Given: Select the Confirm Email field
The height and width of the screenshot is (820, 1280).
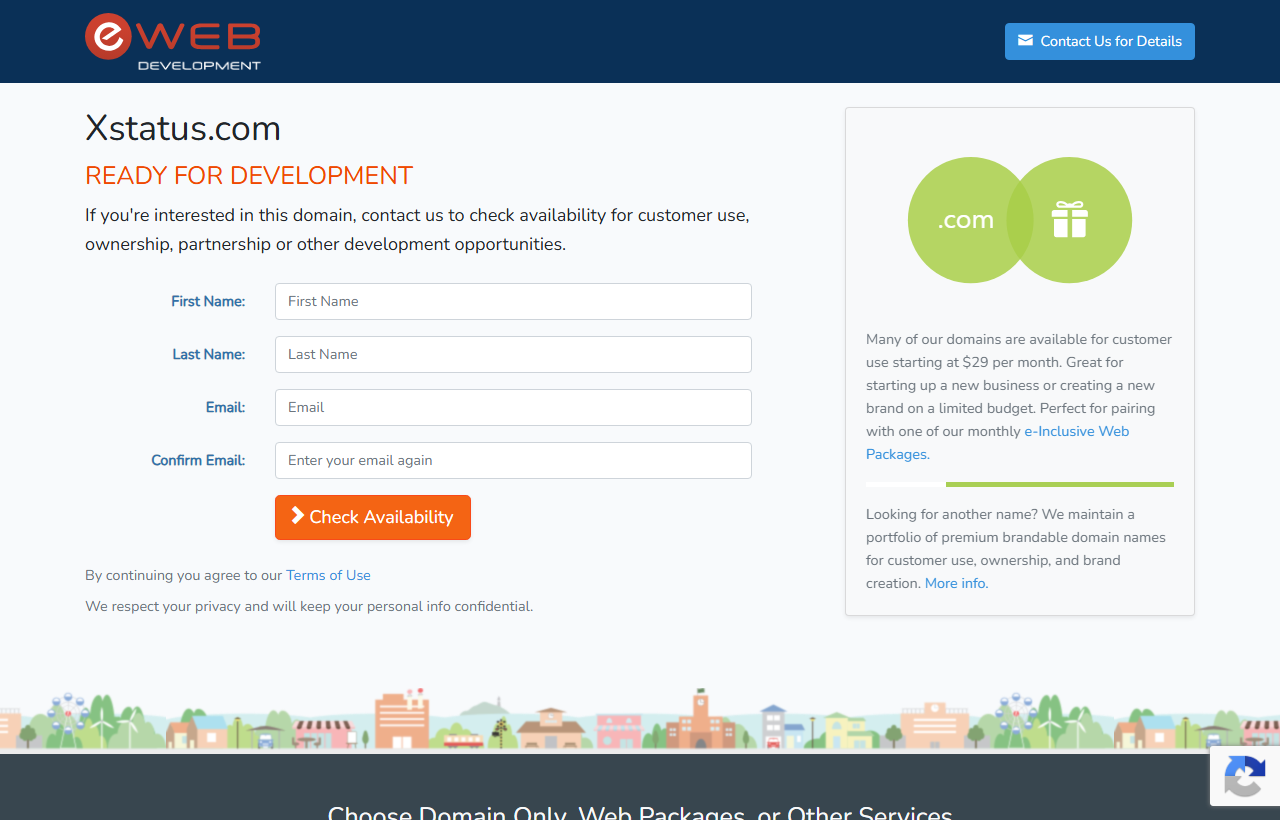Looking at the screenshot, I should [x=513, y=460].
